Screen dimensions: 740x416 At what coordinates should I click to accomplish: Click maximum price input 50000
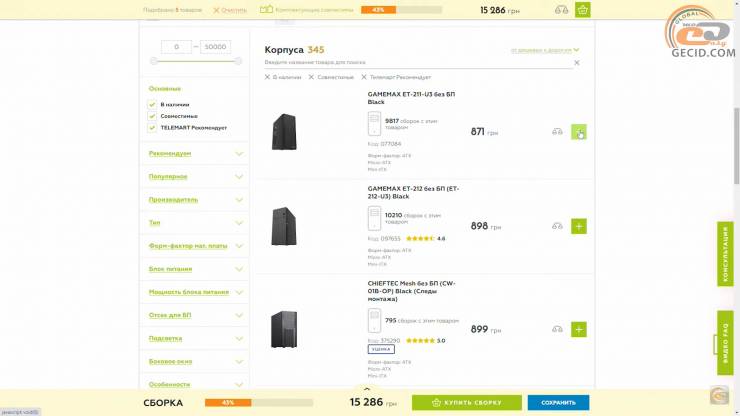(x=215, y=47)
